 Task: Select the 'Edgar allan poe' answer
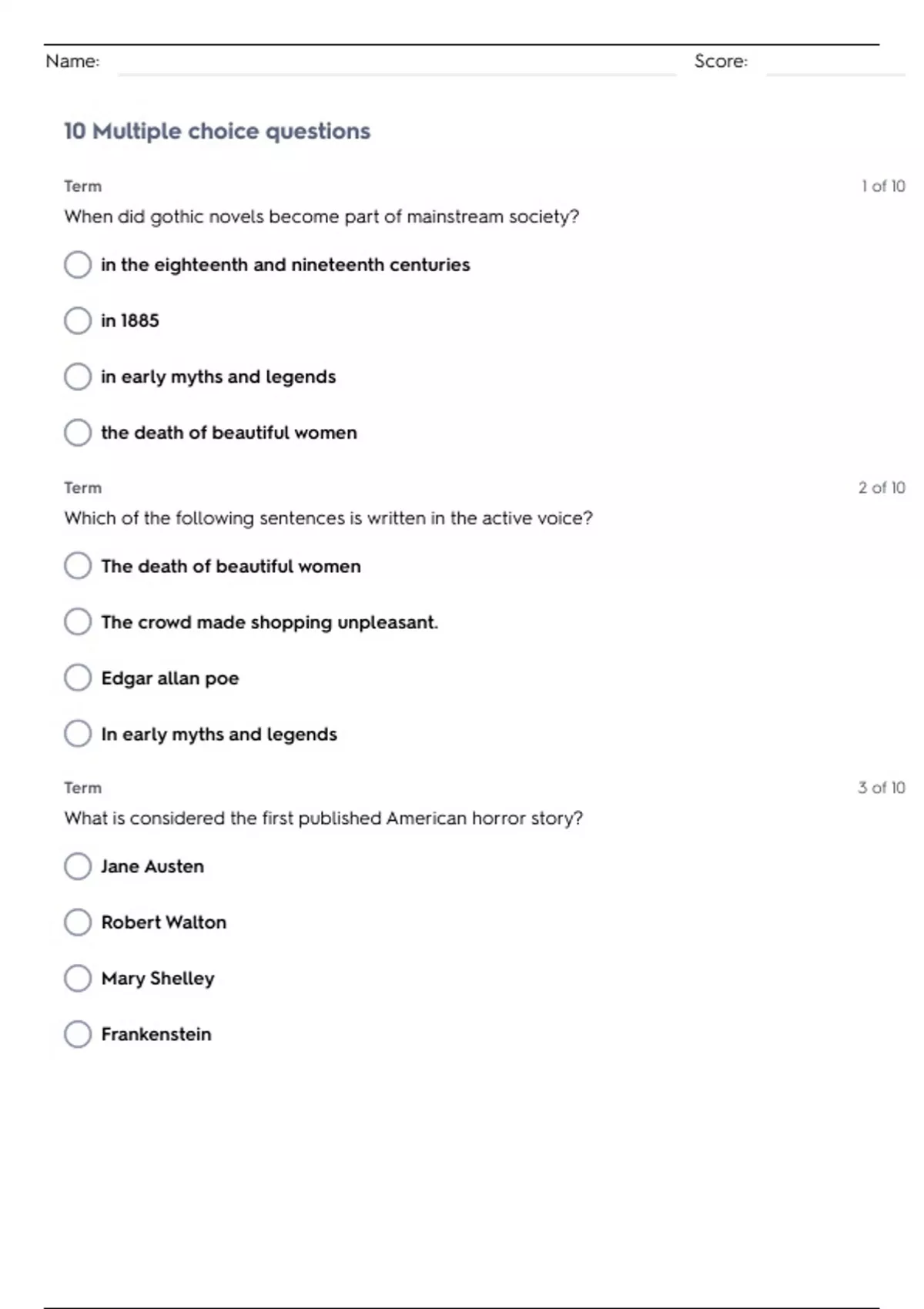(x=78, y=678)
